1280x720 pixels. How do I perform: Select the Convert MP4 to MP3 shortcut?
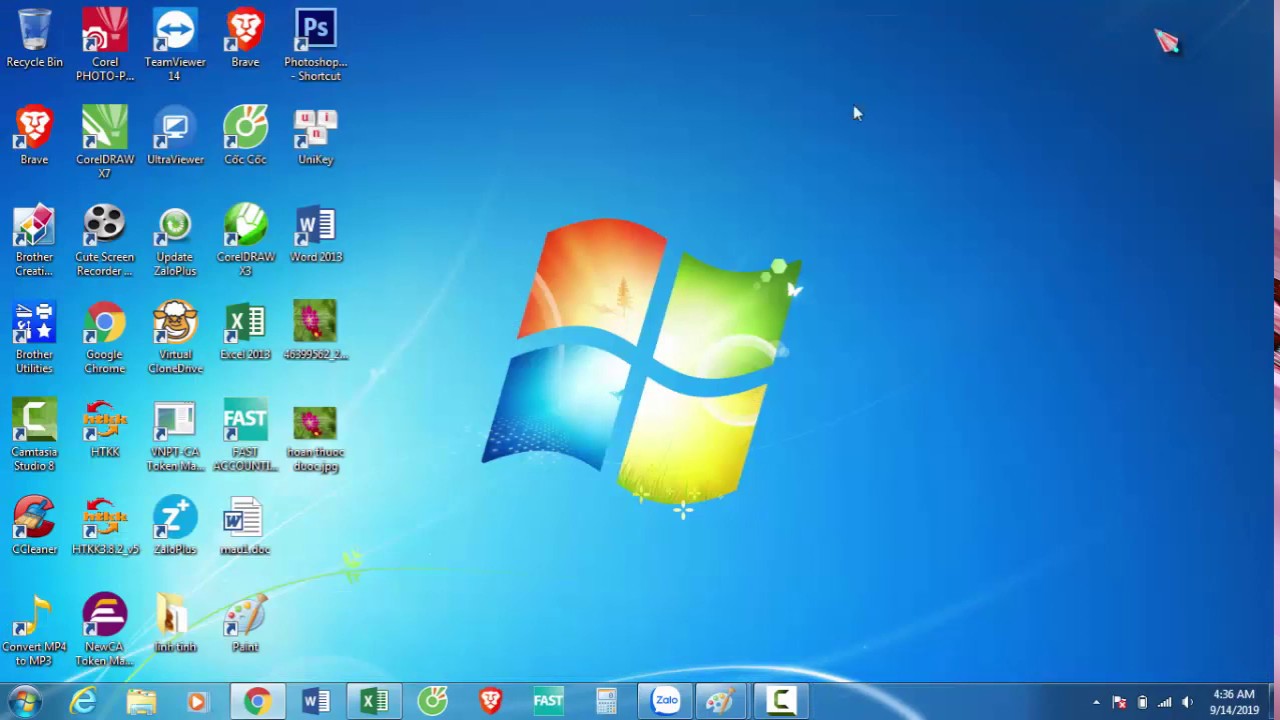tap(34, 630)
